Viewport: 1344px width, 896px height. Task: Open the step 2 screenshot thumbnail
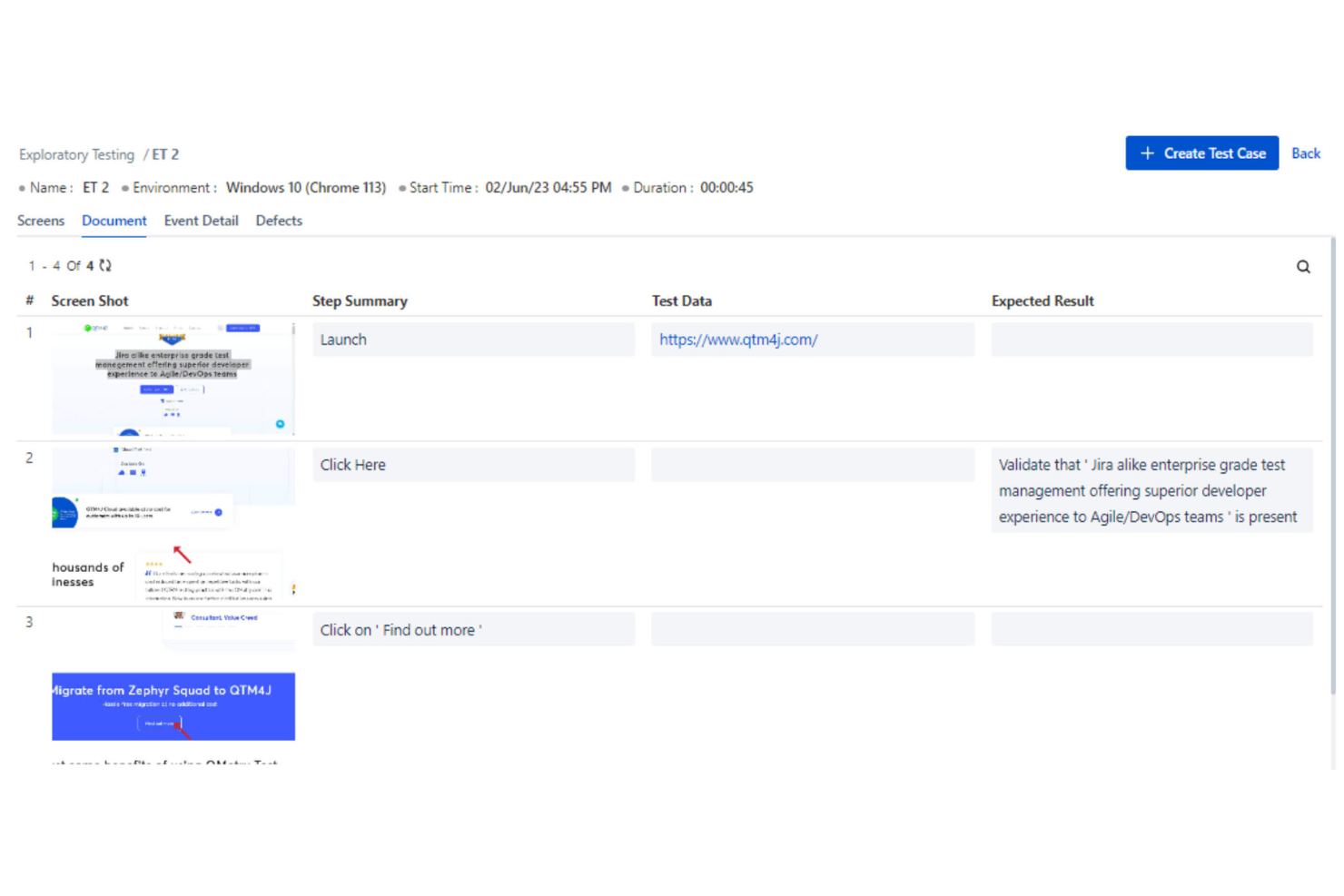click(x=173, y=525)
